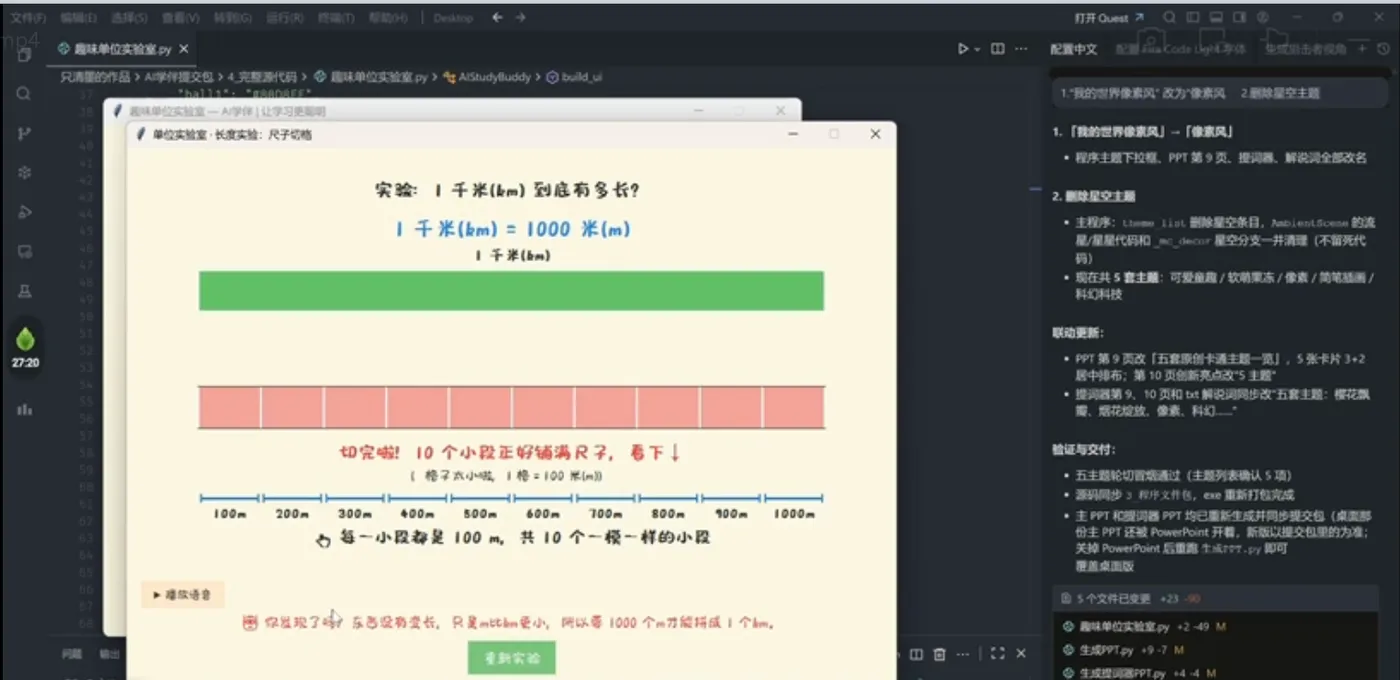The width and height of the screenshot is (1400, 680).
Task: Open the editor more actions ellipsis
Action: coord(1021,48)
